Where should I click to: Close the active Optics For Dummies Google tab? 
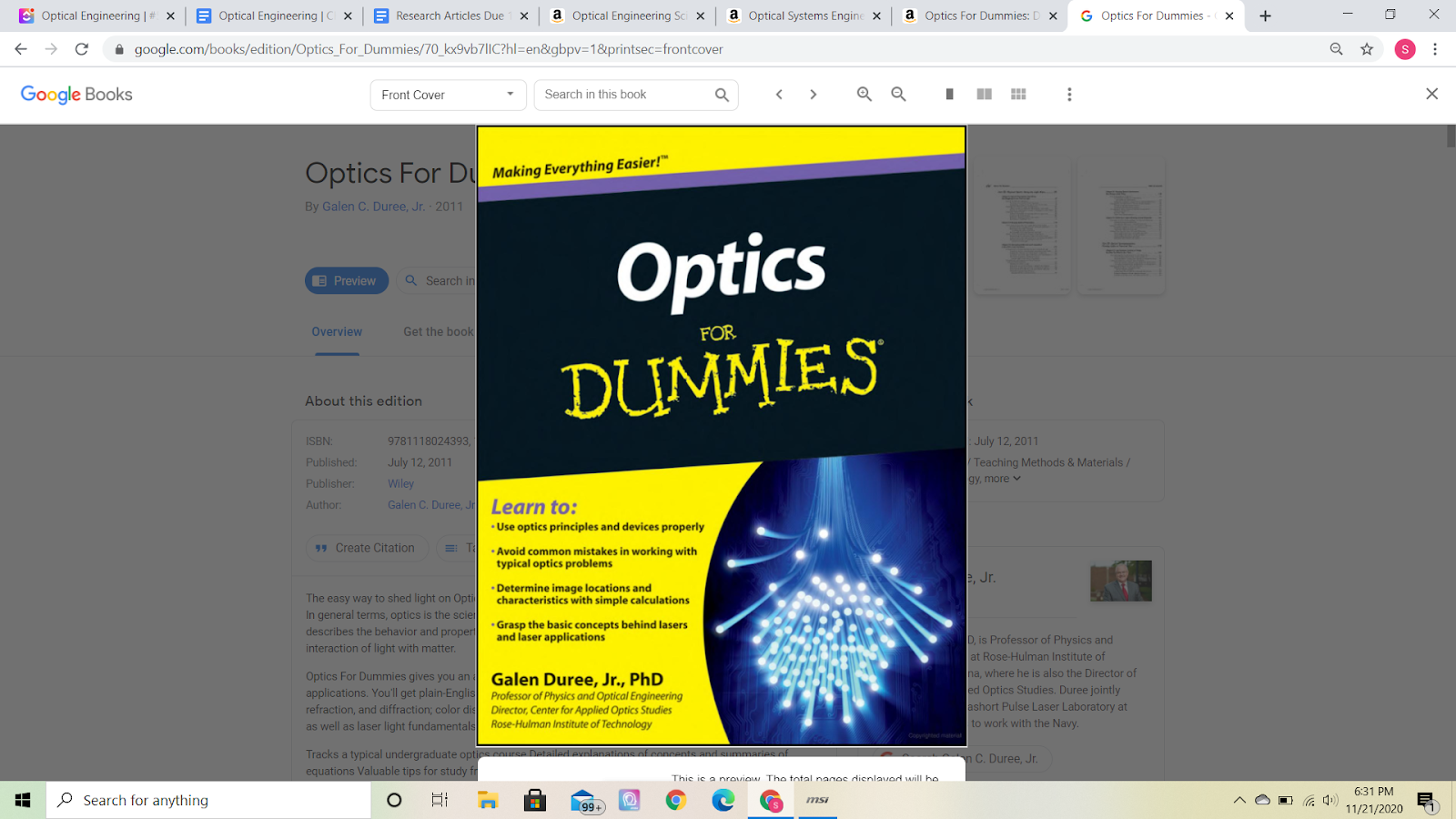pyautogui.click(x=1229, y=15)
